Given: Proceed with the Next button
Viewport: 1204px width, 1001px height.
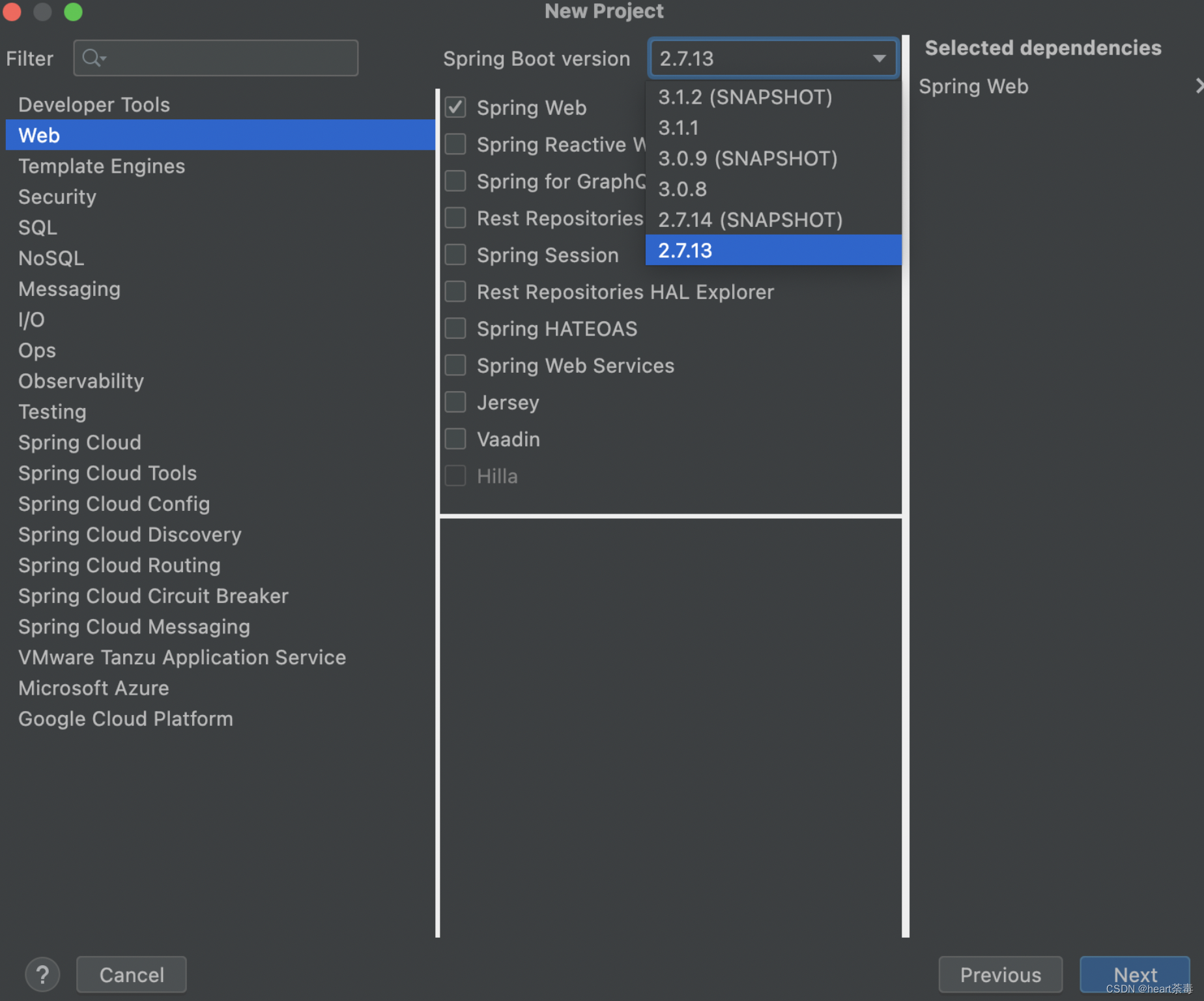Looking at the screenshot, I should point(1135,975).
